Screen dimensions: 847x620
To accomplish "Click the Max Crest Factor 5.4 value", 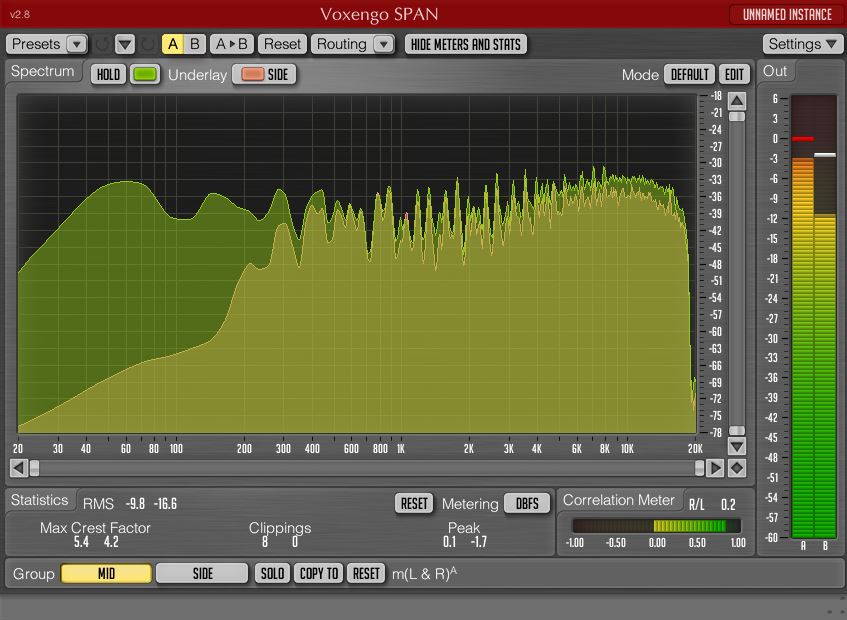I will [x=81, y=542].
